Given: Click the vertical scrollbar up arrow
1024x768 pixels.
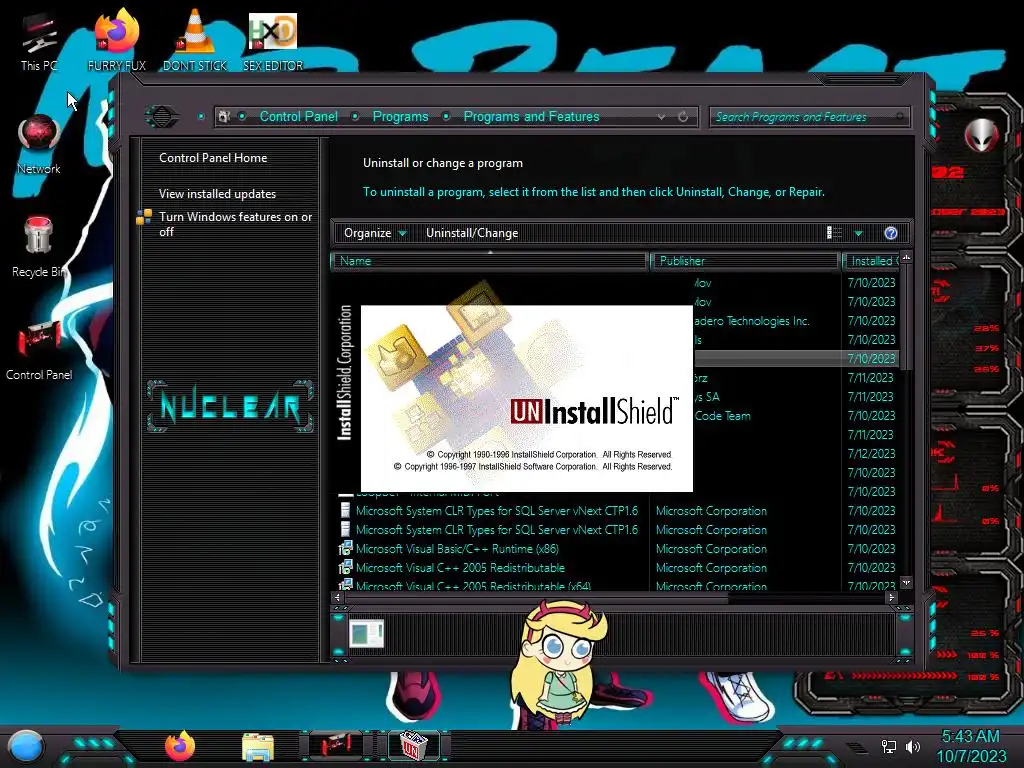Looking at the screenshot, I should pyautogui.click(x=906, y=259).
